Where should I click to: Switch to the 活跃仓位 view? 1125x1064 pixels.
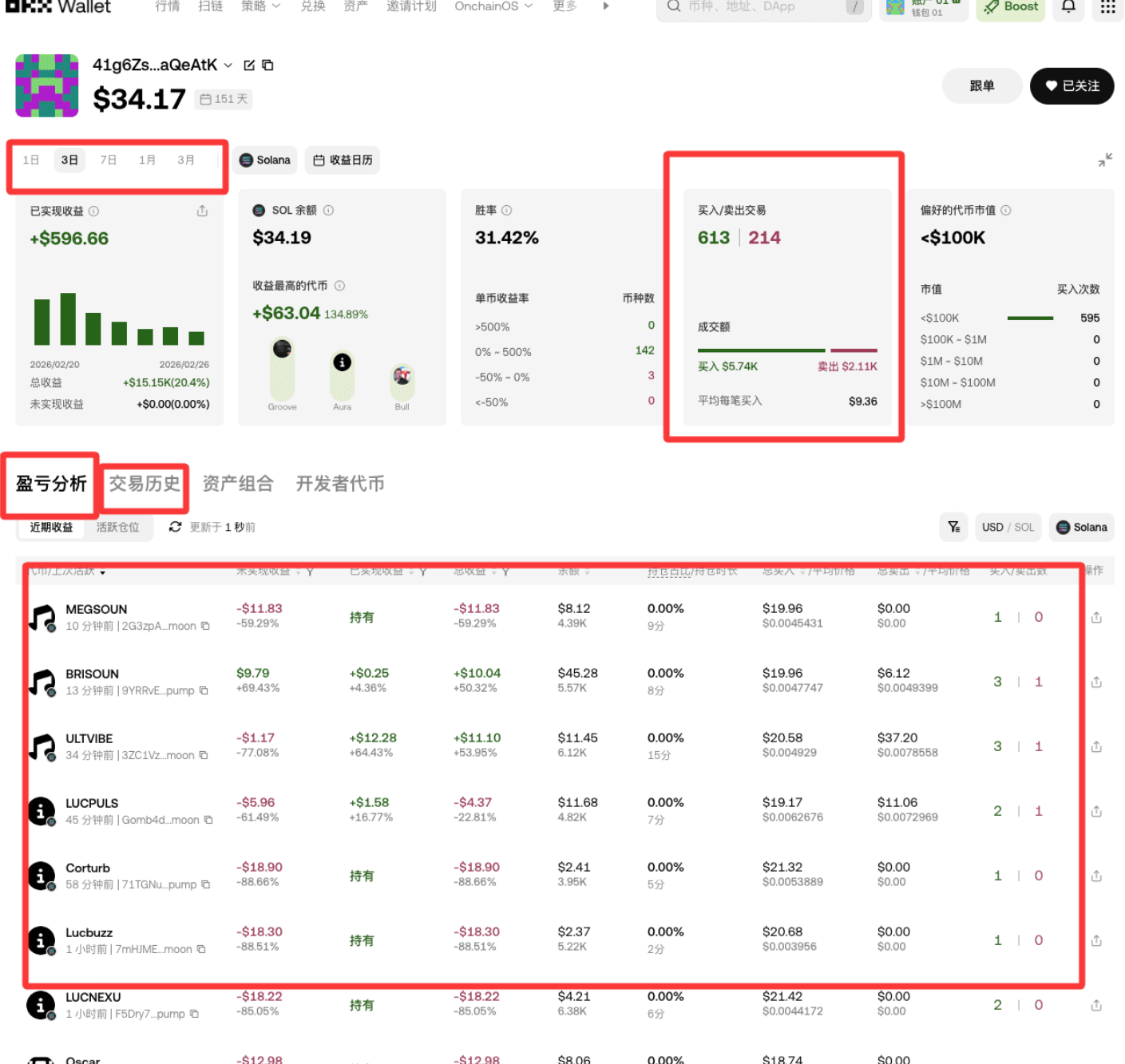click(x=117, y=527)
